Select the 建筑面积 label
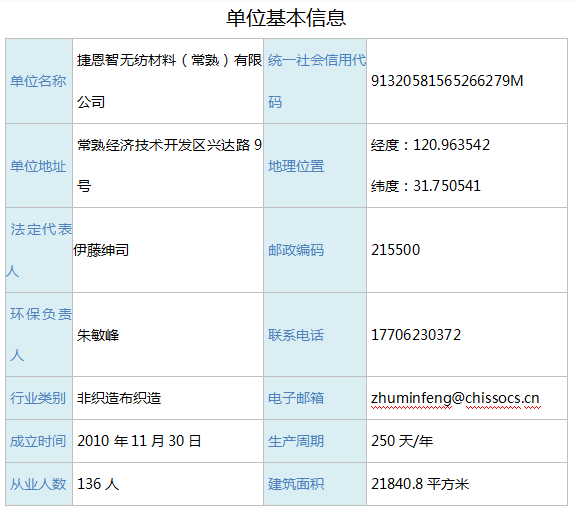The image size is (574, 515). 296,484
